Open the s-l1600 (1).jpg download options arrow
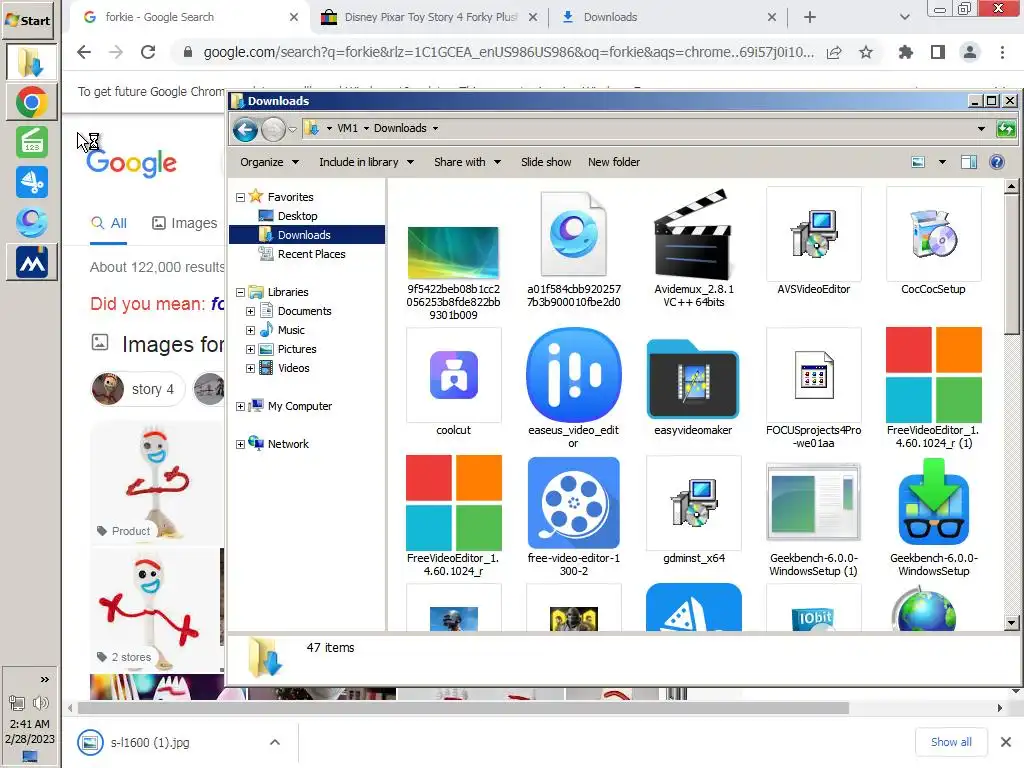 [x=275, y=742]
